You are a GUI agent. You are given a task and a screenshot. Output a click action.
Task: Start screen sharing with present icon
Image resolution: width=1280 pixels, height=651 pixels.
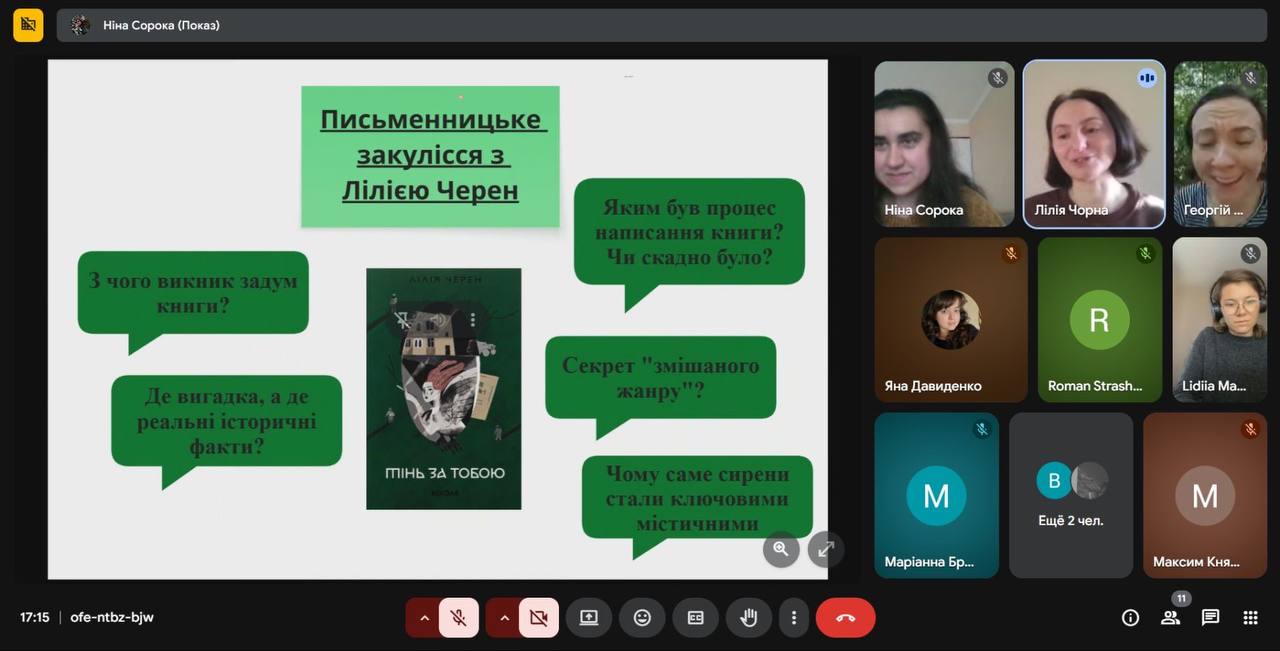pos(589,618)
